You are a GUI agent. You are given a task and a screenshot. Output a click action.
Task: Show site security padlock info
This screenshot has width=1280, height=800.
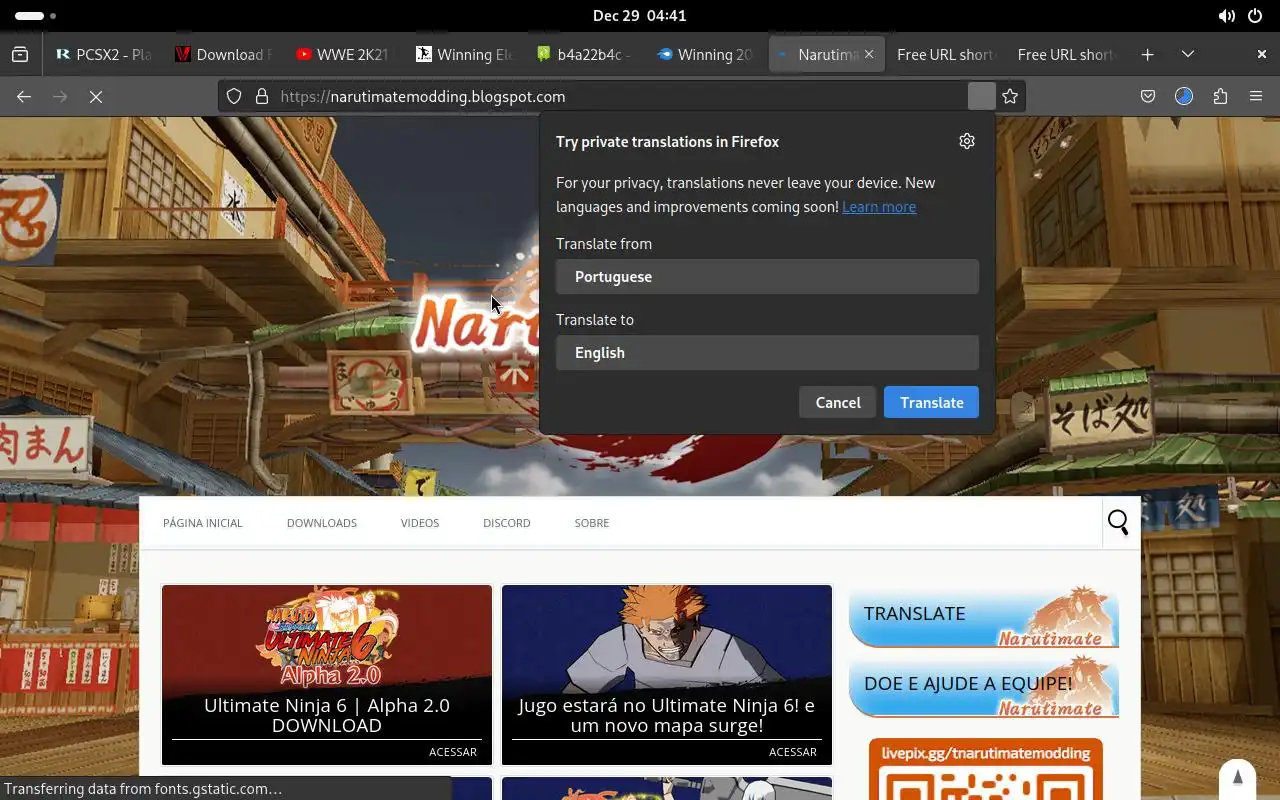(x=262, y=97)
